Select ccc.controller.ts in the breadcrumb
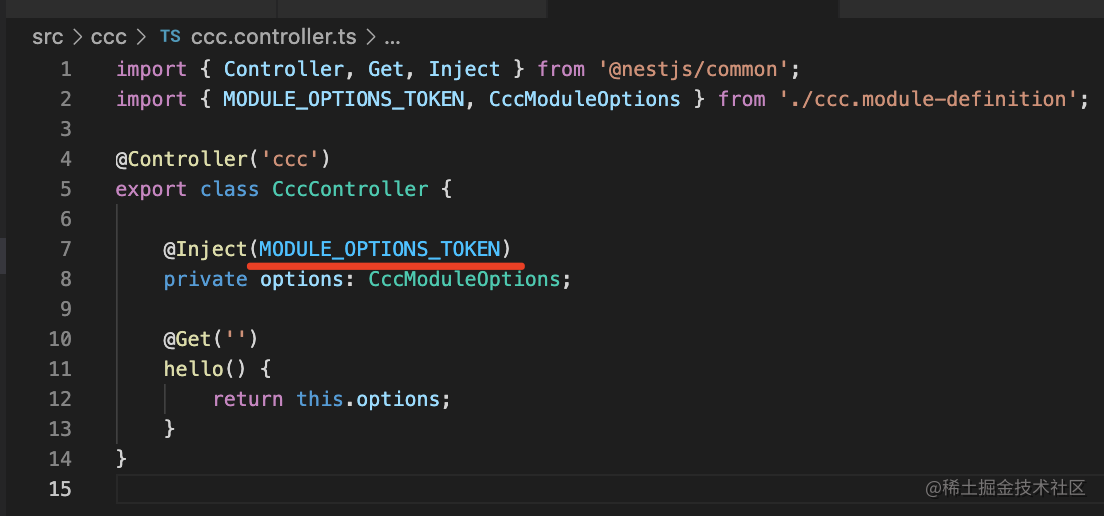Screen dimensions: 1104x516 click(x=274, y=38)
